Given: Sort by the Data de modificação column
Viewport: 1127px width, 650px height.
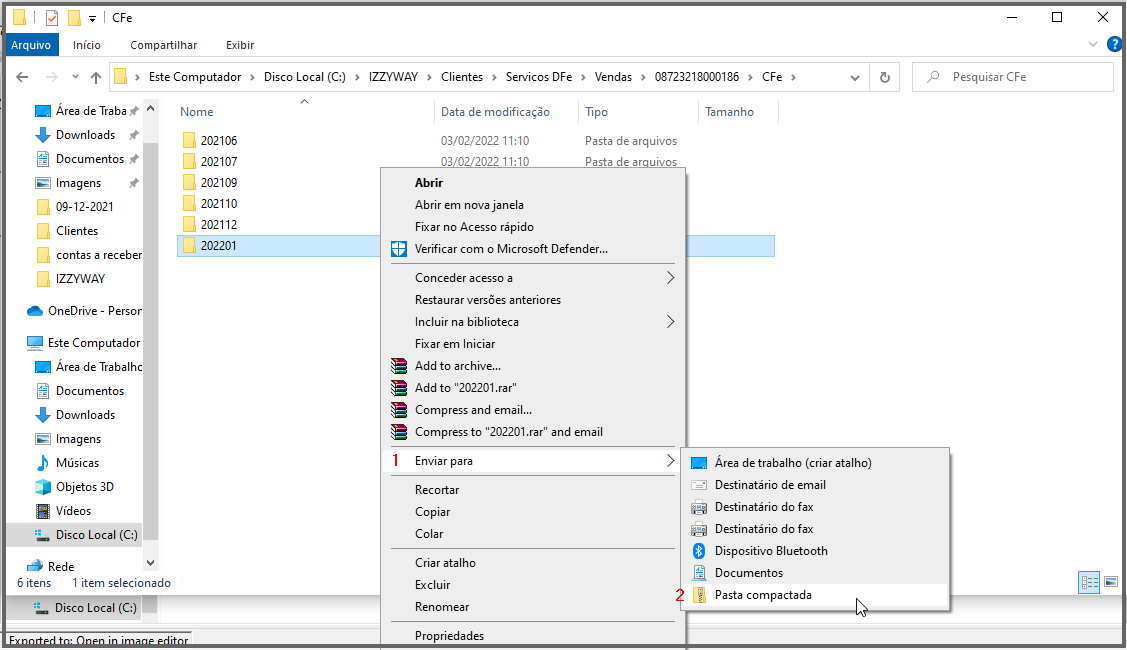Looking at the screenshot, I should tap(495, 112).
